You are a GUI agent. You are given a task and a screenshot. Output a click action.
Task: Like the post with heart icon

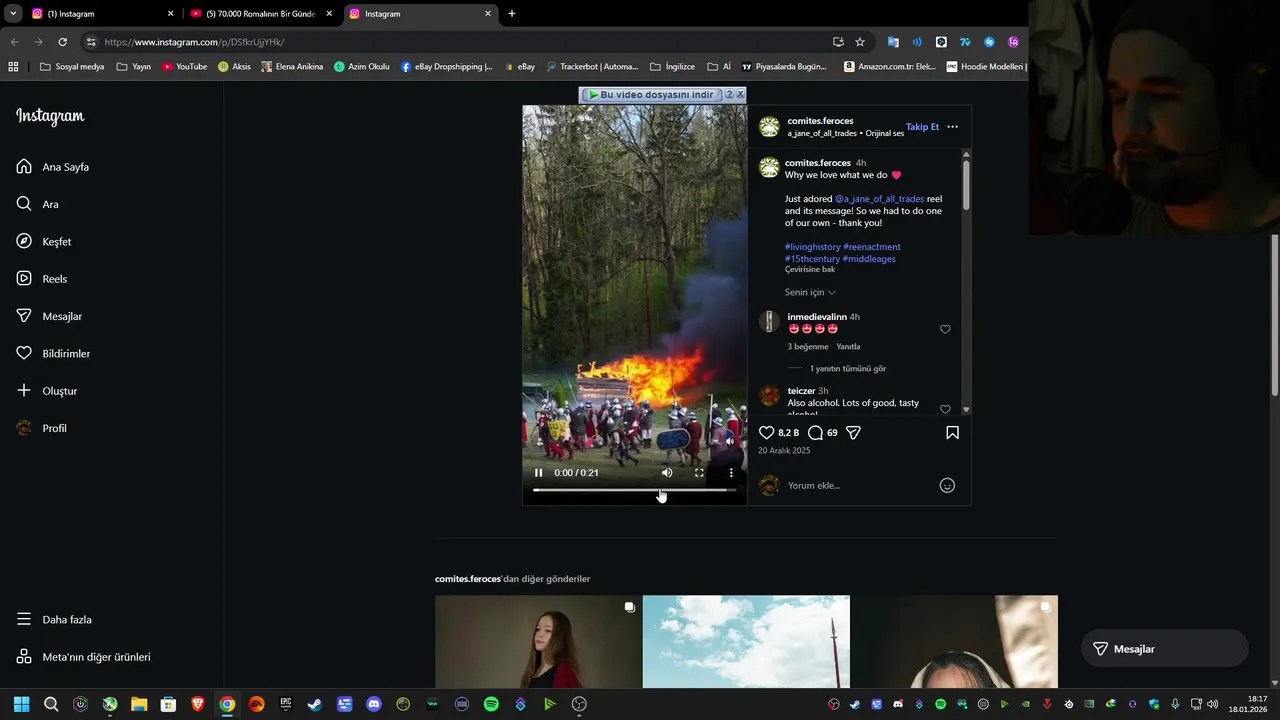[x=766, y=432]
